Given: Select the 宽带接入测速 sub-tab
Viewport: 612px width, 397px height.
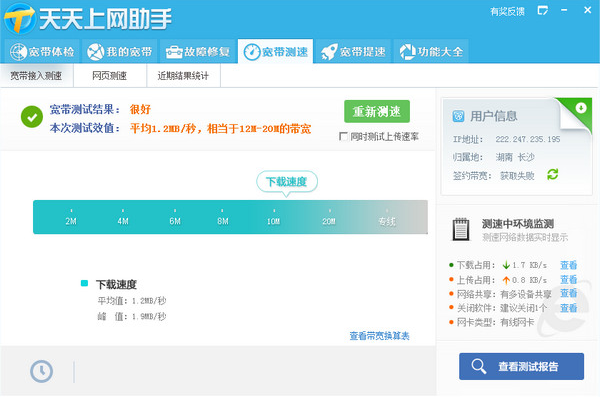Looking at the screenshot, I should [x=36, y=76].
